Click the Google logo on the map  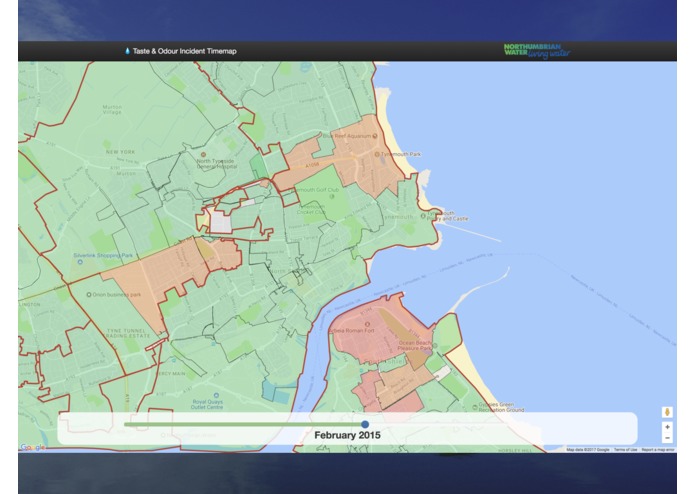pos(33,447)
